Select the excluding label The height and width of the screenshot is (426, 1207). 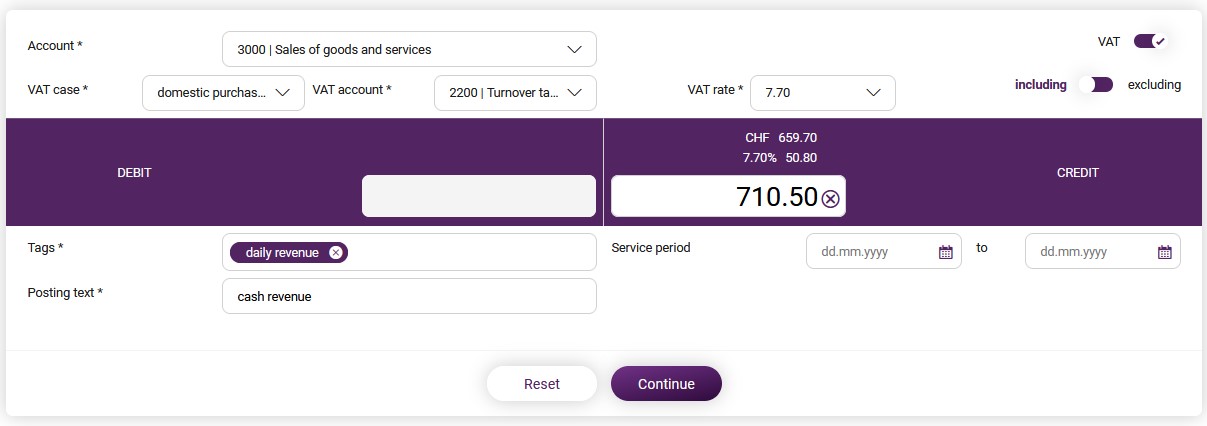pyautogui.click(x=1154, y=85)
